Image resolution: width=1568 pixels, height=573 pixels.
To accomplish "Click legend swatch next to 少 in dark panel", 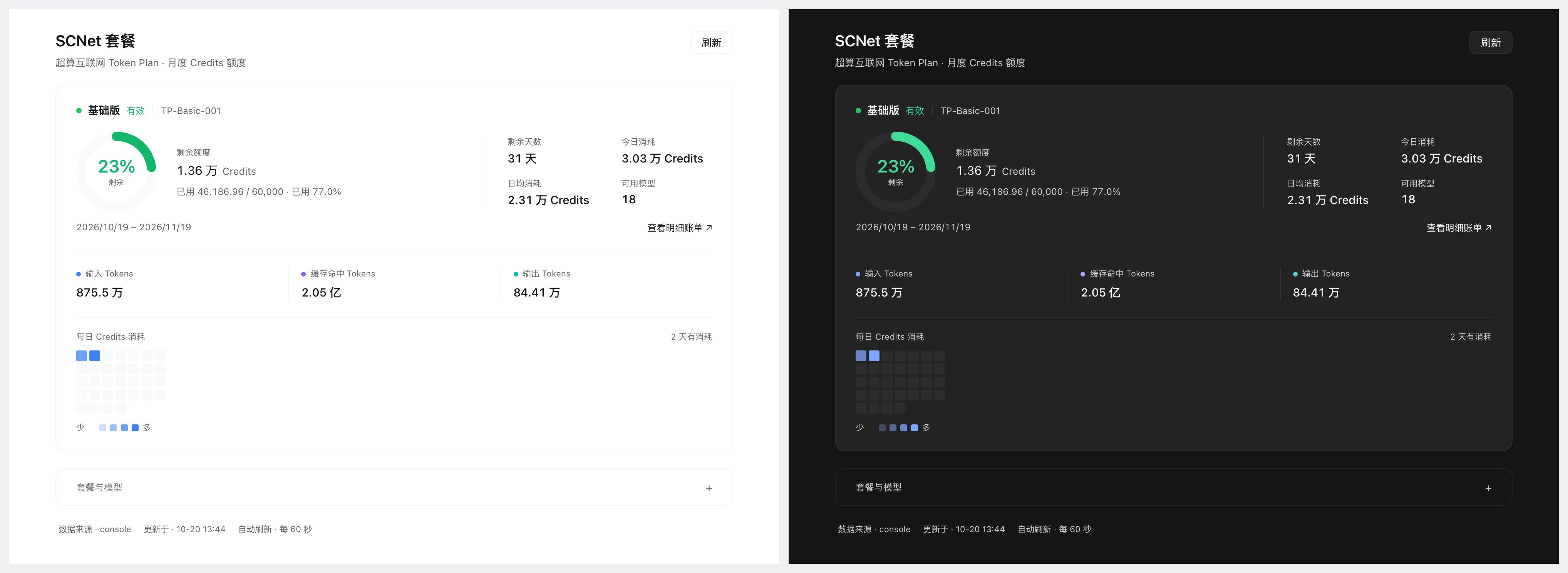I will tap(882, 428).
